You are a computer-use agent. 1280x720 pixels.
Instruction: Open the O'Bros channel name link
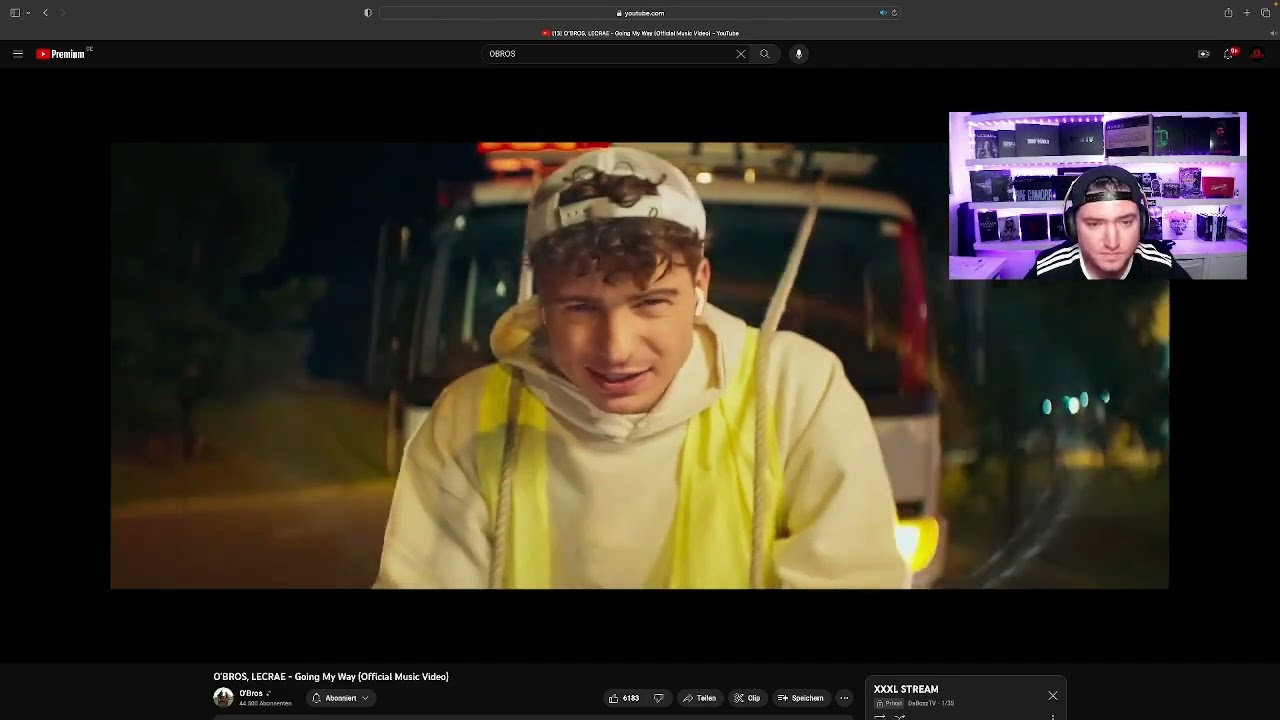(x=251, y=693)
